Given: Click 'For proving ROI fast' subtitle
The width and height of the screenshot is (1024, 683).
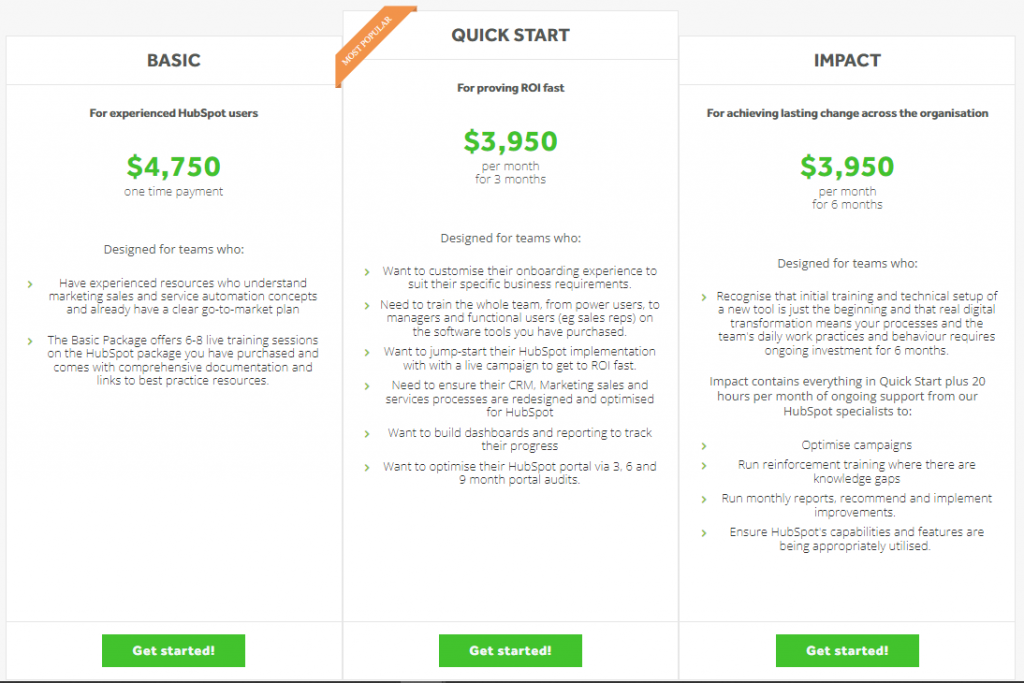Looking at the screenshot, I should [510, 88].
